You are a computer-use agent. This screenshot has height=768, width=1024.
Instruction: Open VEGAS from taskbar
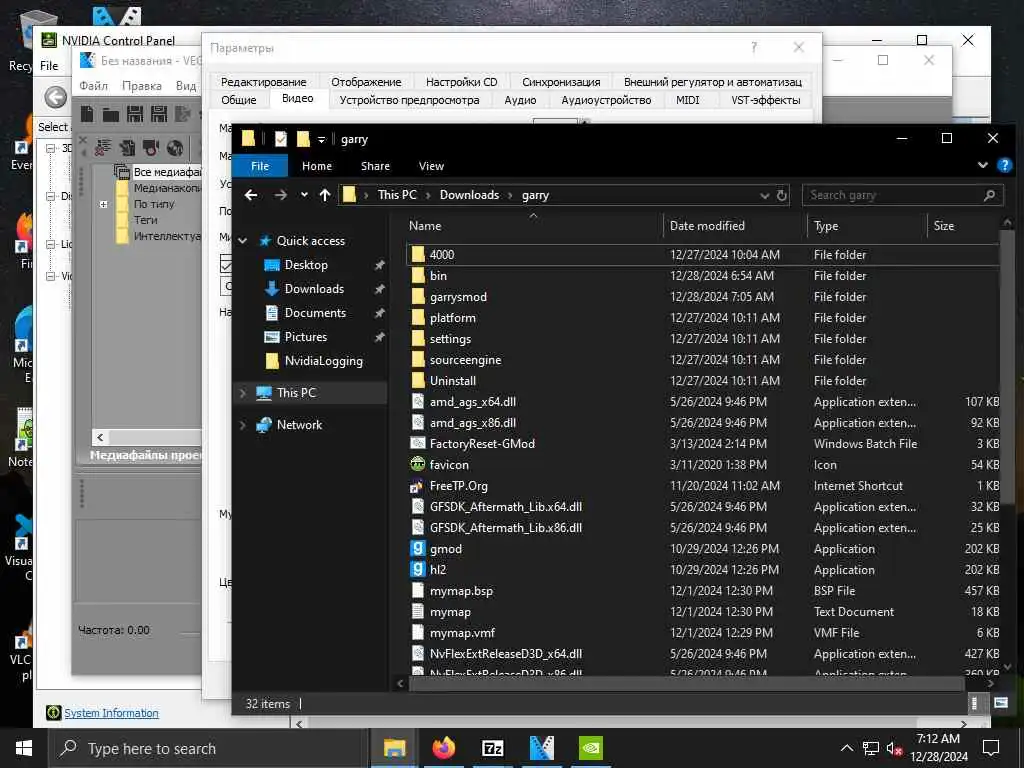click(541, 748)
